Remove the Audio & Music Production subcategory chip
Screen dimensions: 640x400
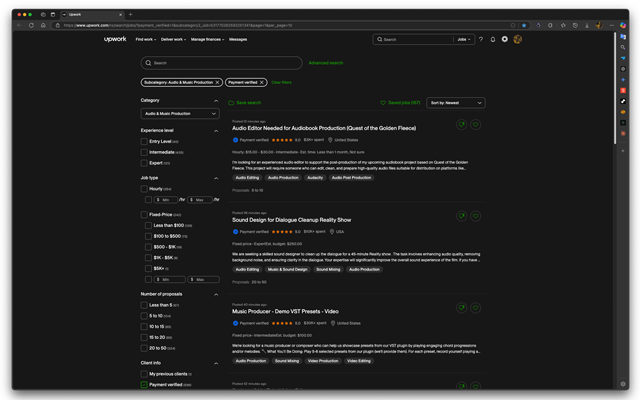point(217,82)
